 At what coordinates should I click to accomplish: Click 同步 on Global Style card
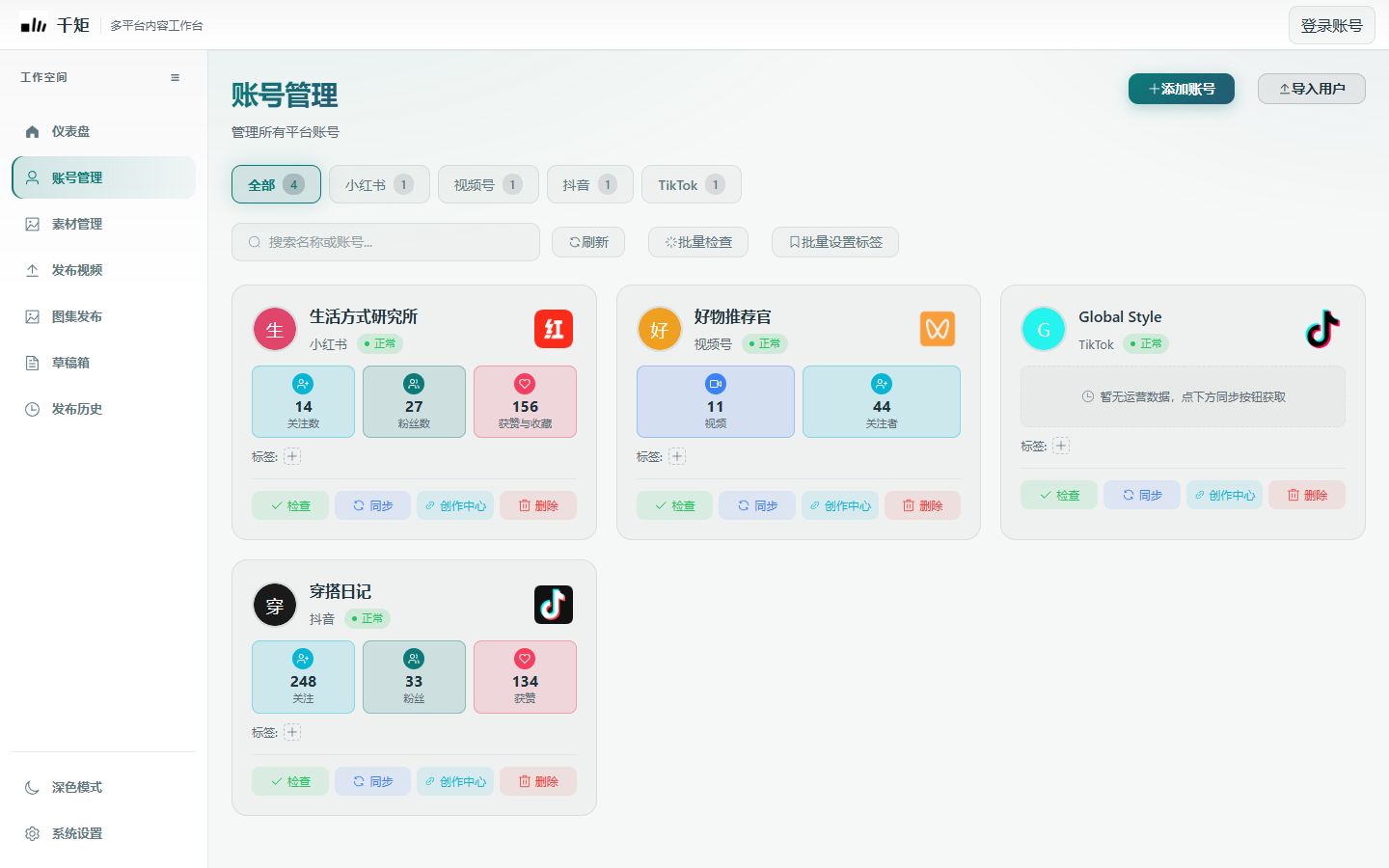pyautogui.click(x=1142, y=495)
